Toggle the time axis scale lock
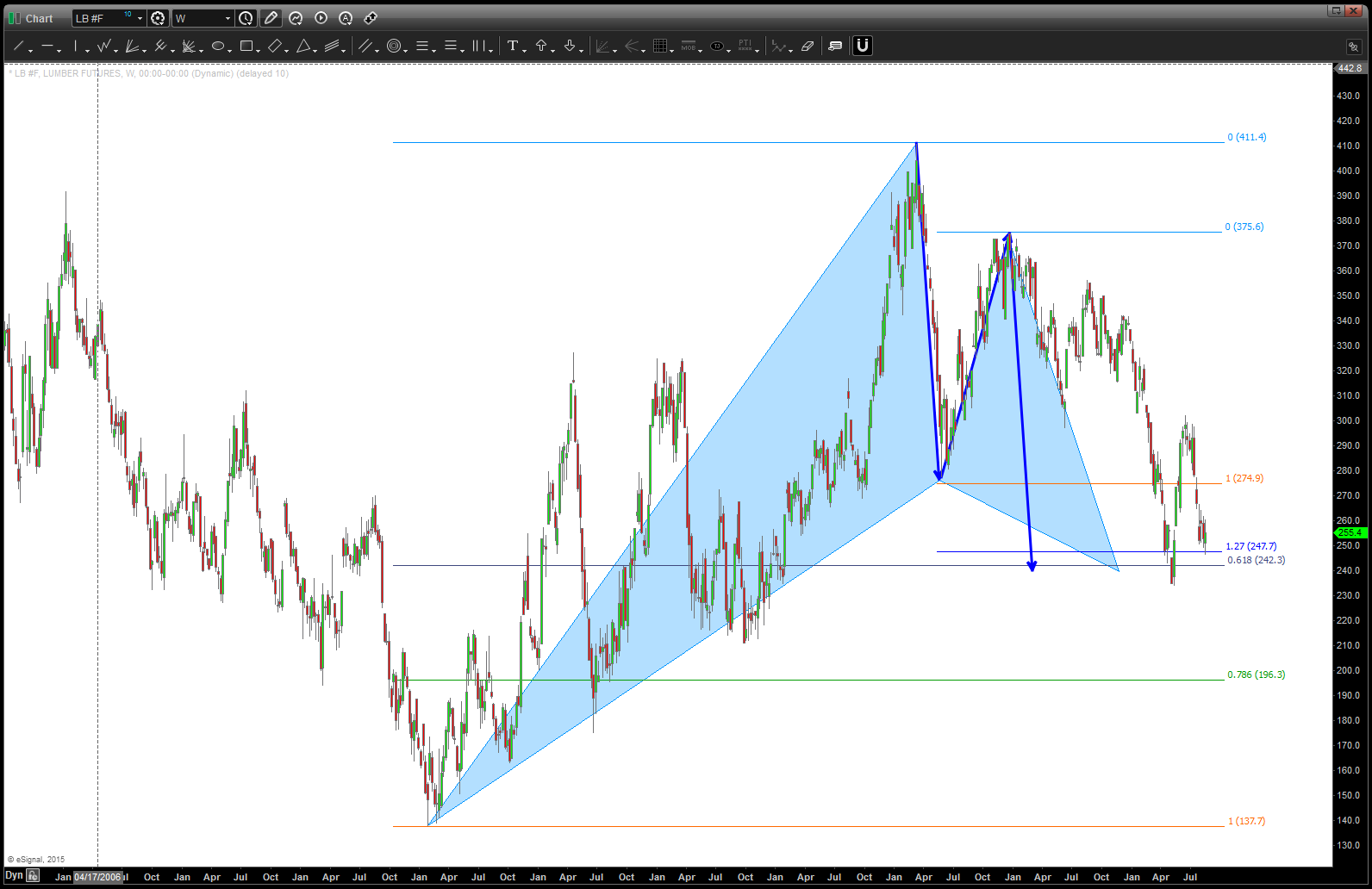 pos(33,876)
